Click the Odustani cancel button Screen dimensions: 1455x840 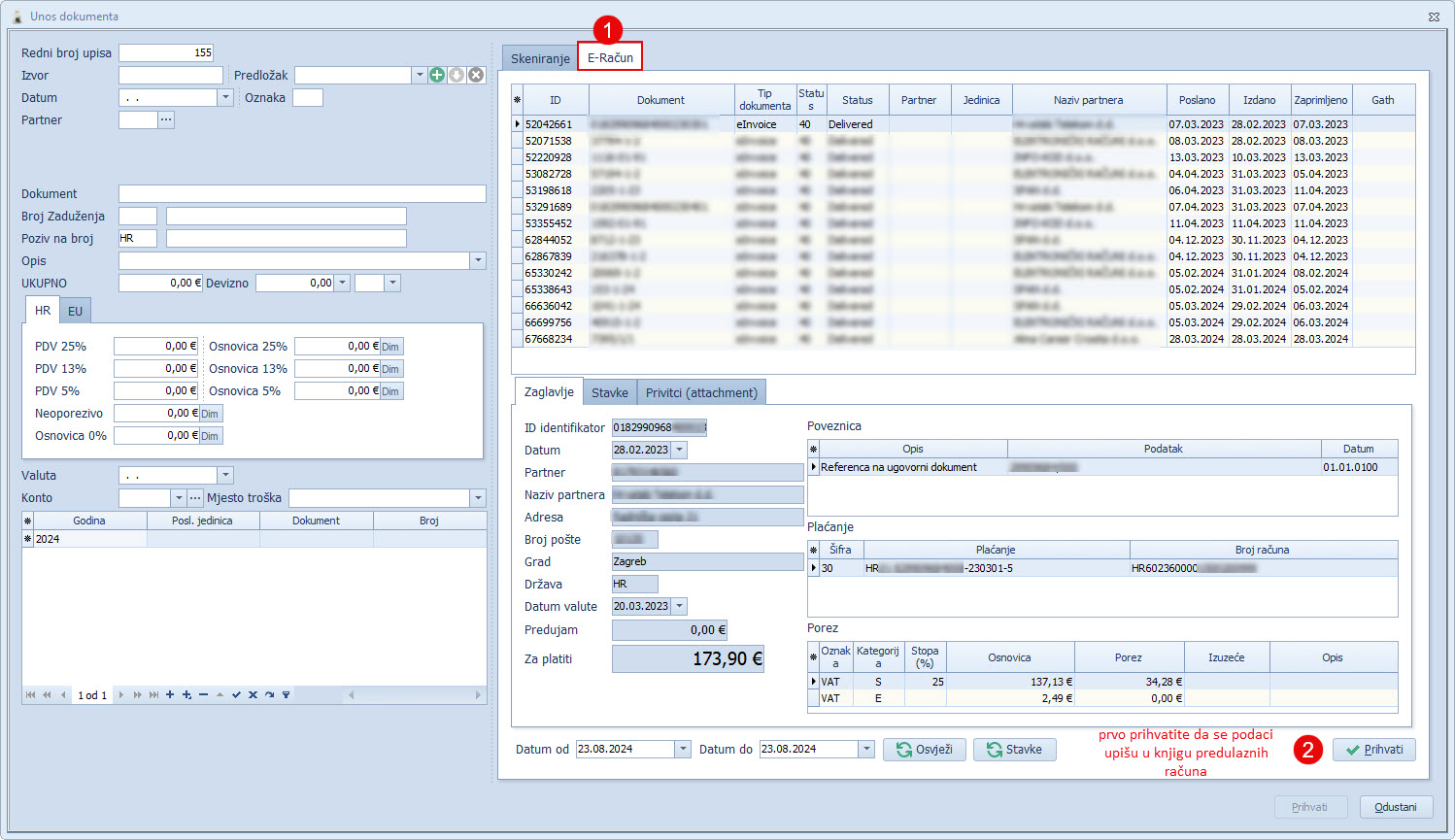(1396, 807)
